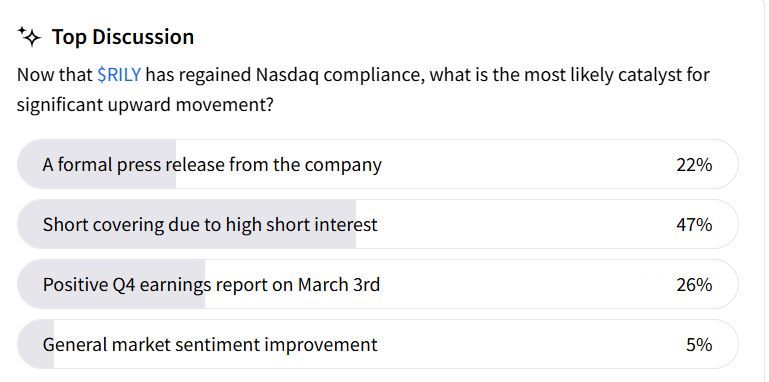
Task: Click the 5% result label
Action: [699, 345]
